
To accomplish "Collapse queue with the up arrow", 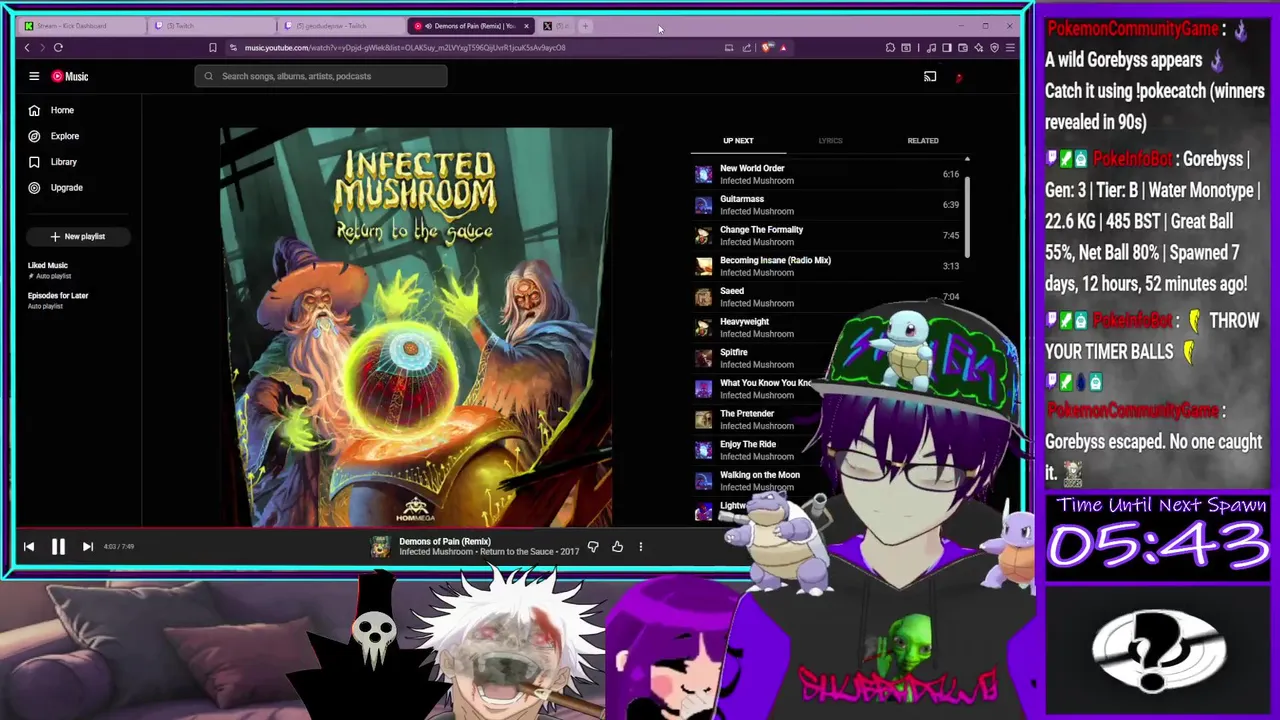I will pos(967,160).
